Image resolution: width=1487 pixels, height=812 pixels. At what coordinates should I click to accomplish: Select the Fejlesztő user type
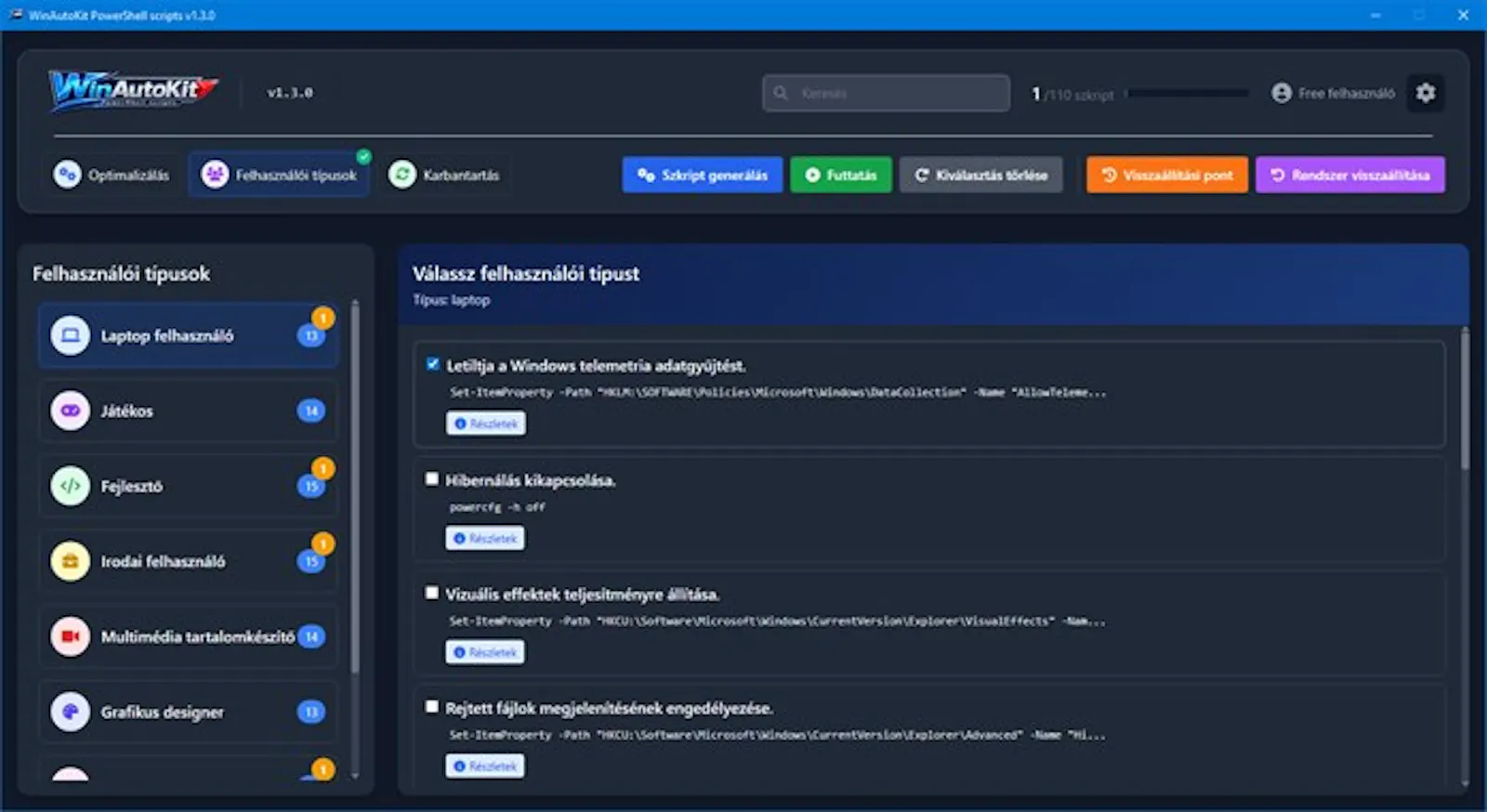tap(189, 486)
